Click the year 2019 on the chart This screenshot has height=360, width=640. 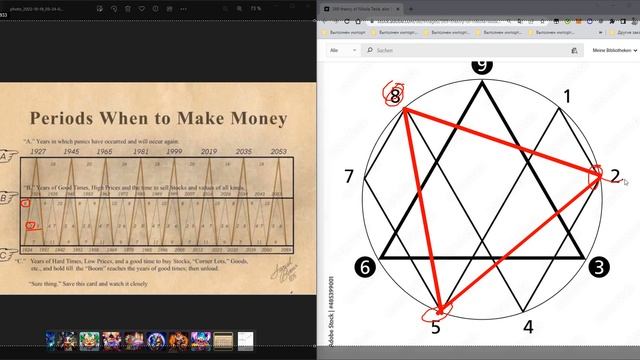point(209,151)
